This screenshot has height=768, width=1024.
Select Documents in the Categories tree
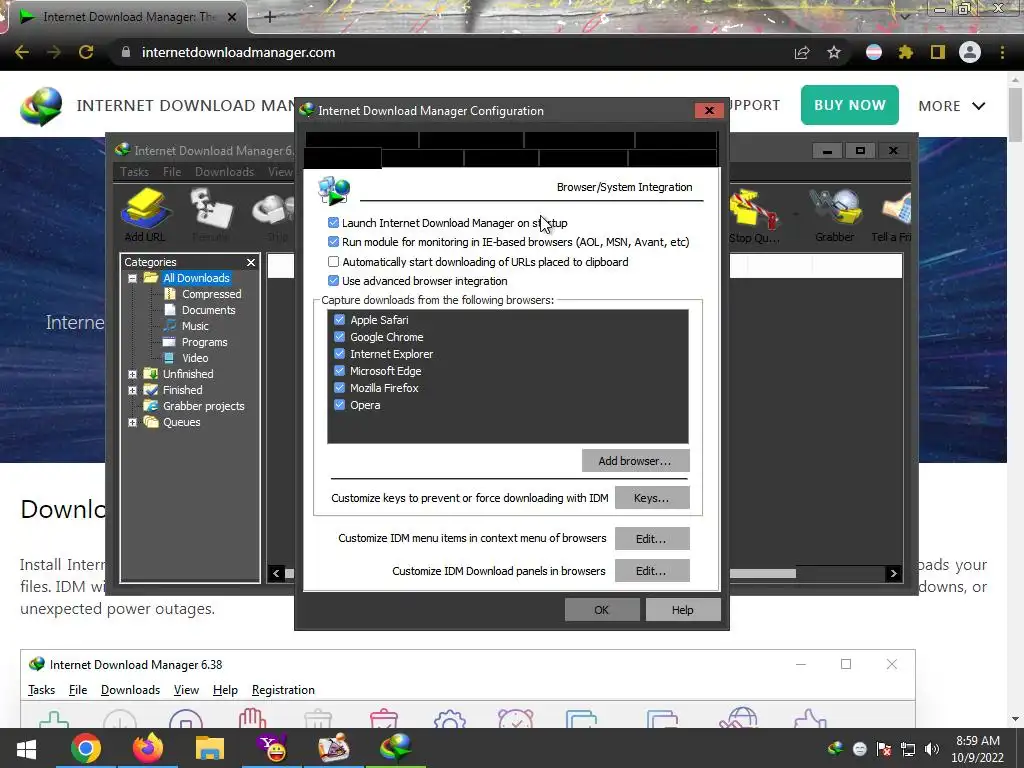208,310
